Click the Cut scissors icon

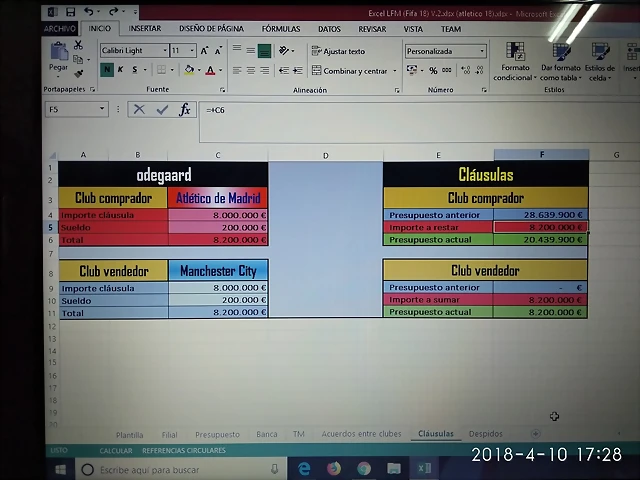[x=78, y=45]
